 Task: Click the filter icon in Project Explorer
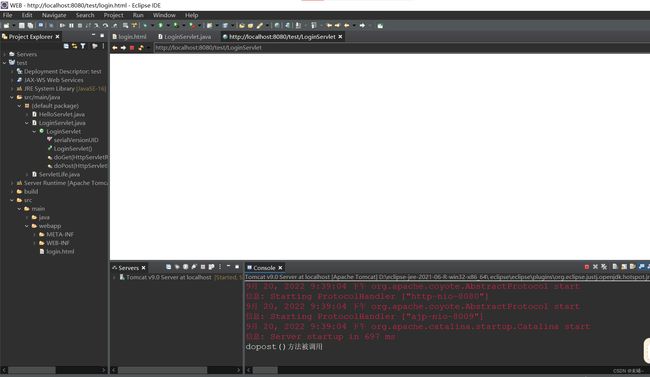[83, 46]
